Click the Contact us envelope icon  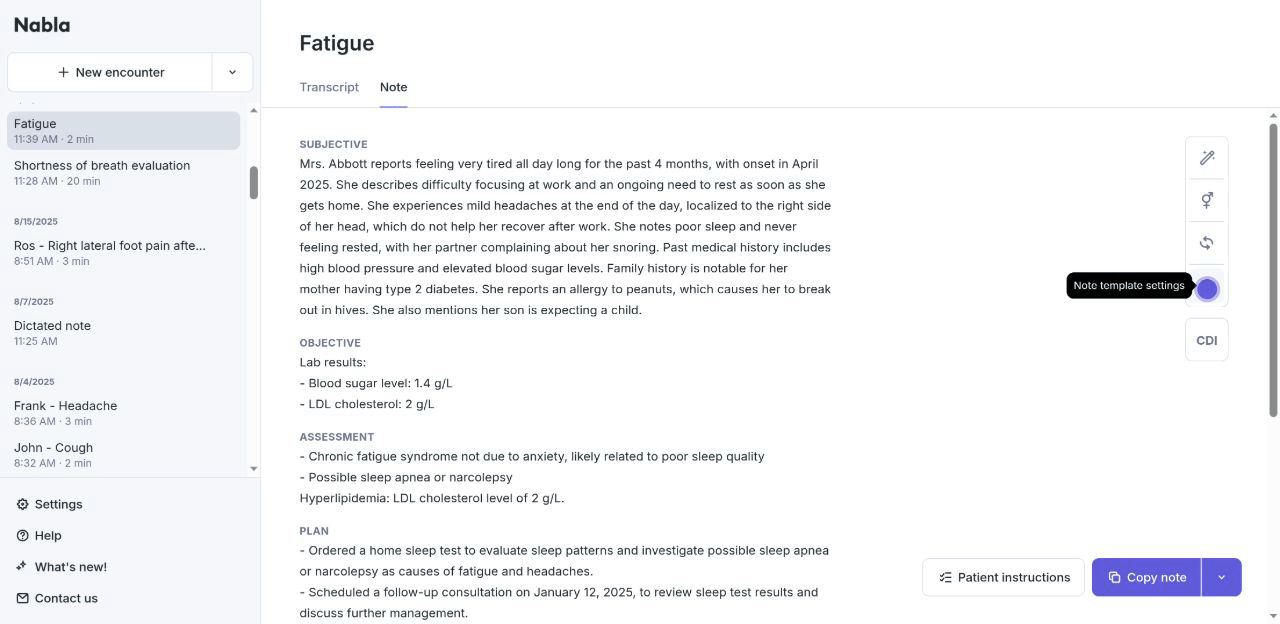pos(23,598)
